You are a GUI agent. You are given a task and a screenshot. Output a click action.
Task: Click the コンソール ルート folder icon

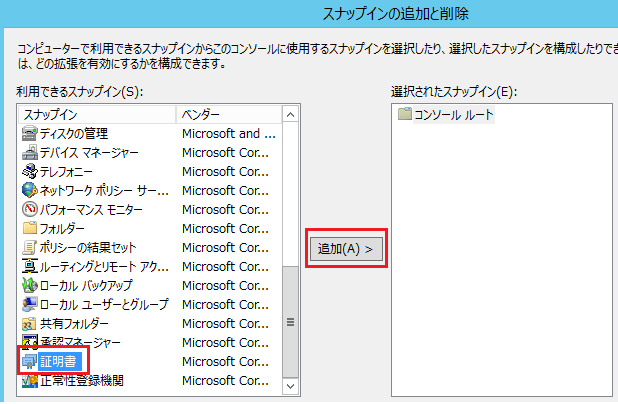(404, 114)
